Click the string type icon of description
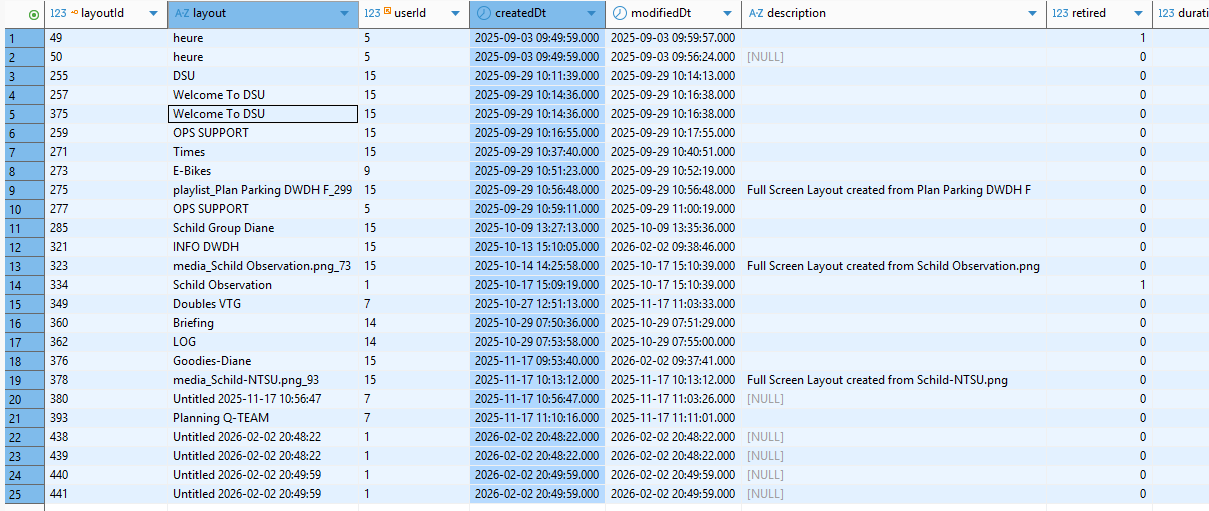Screen dimensions: 1209x511 [756, 14]
